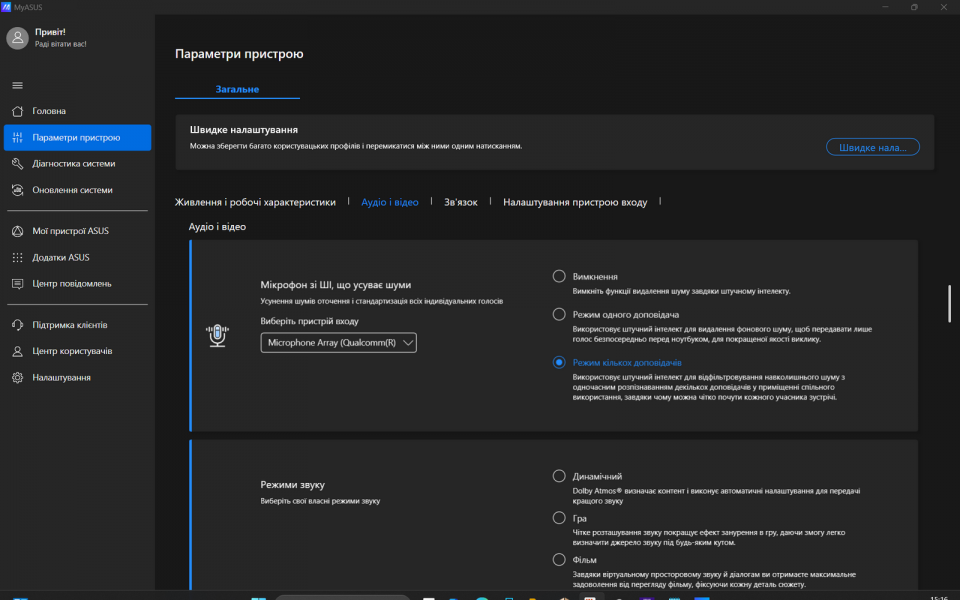This screenshot has width=960, height=600.
Task: Click the MyASUS logo in title bar
Action: pyautogui.click(x=6, y=7)
